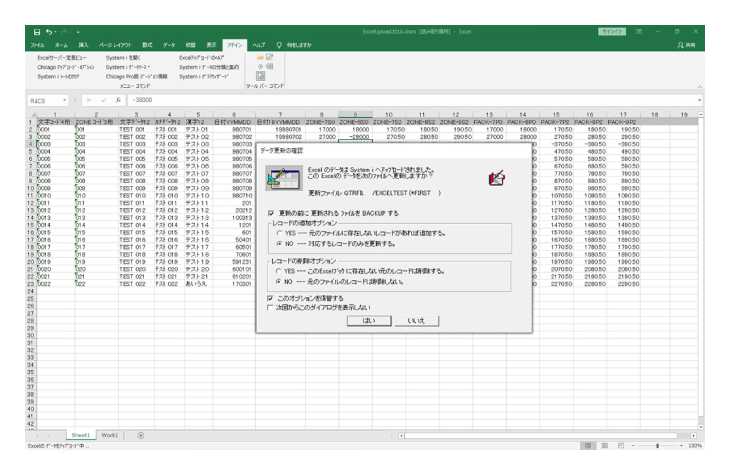Image resolution: width=730 pixels, height=470 pixels.
Task: Click the insert function fx icon
Action: point(118,100)
